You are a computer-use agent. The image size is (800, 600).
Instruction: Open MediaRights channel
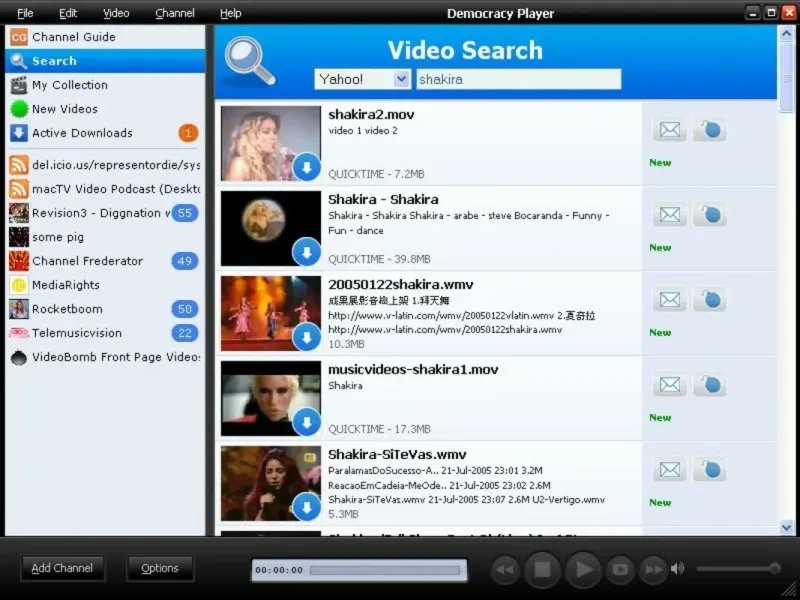click(105, 285)
